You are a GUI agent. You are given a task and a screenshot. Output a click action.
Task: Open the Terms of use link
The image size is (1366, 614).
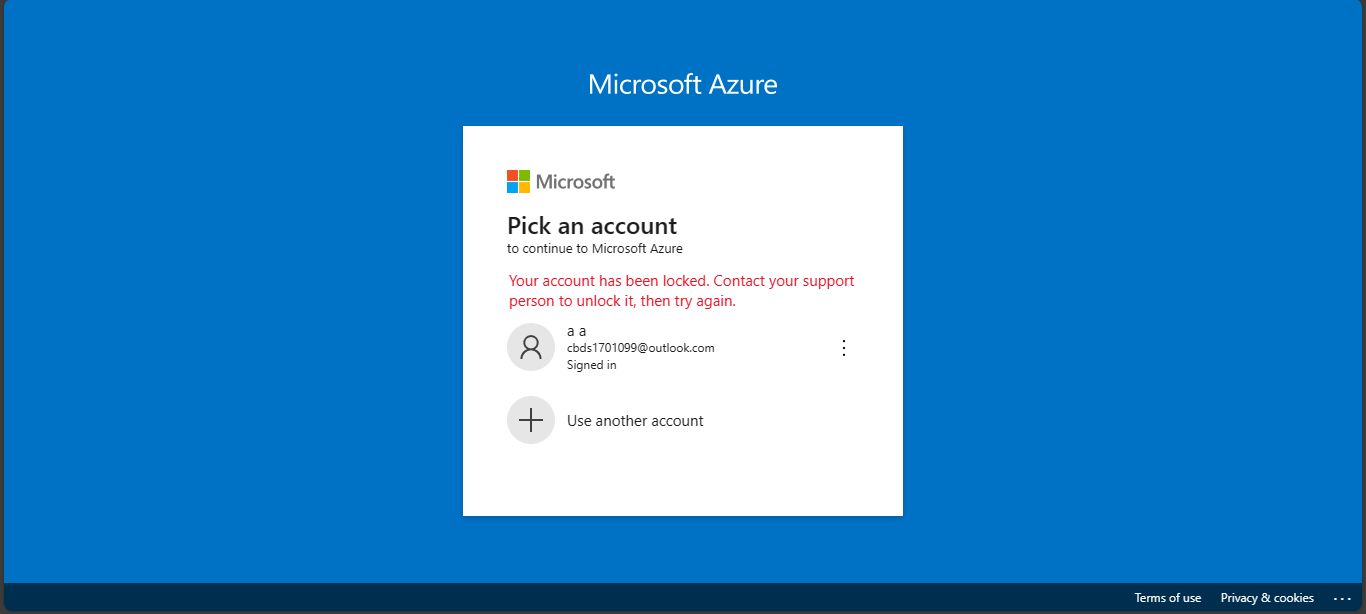(x=1167, y=598)
